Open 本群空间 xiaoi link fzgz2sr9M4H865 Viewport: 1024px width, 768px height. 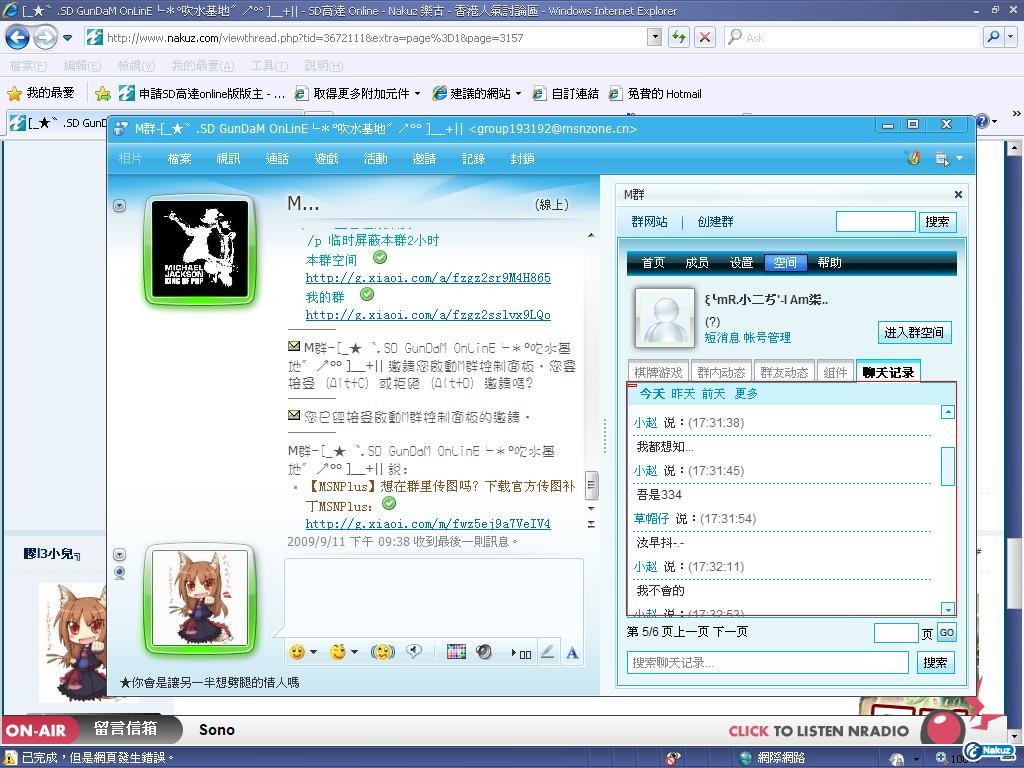pyautogui.click(x=428, y=278)
